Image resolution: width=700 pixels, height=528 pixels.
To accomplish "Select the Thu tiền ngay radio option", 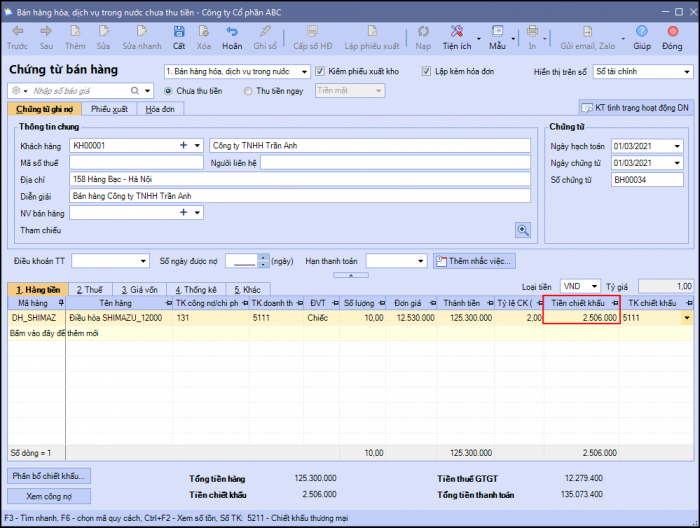I will point(247,90).
